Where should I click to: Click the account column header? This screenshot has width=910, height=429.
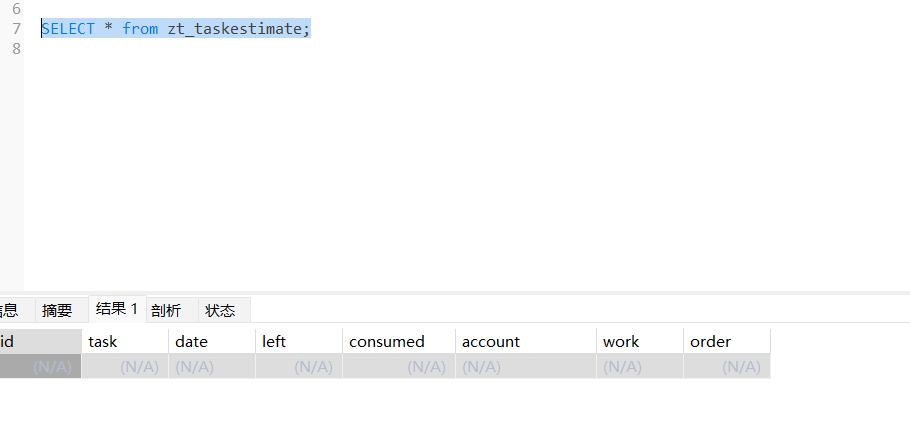click(x=525, y=341)
